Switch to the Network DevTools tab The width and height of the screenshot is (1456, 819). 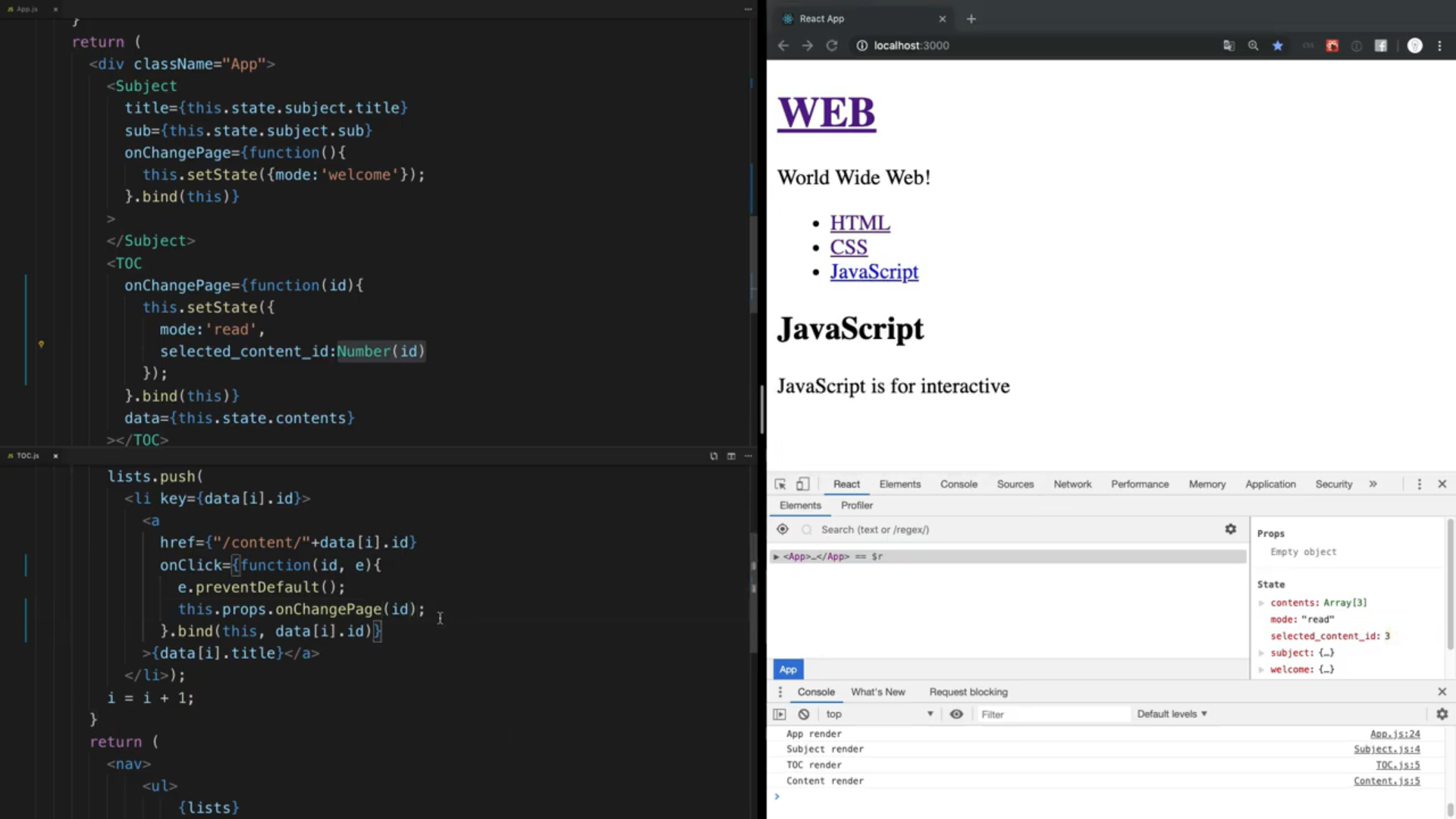point(1072,485)
